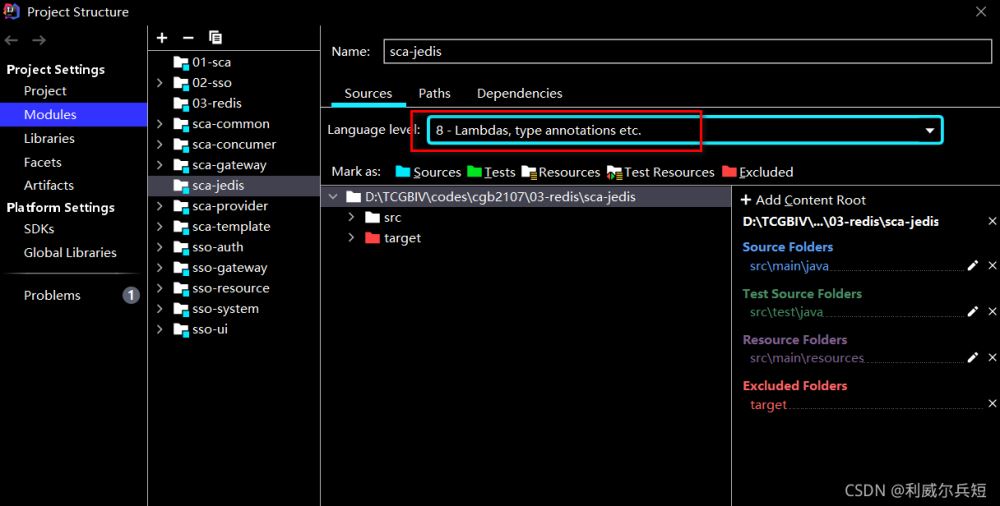Viewport: 1000px width, 506px height.
Task: Expand the sca-provider module node
Action: (160, 206)
